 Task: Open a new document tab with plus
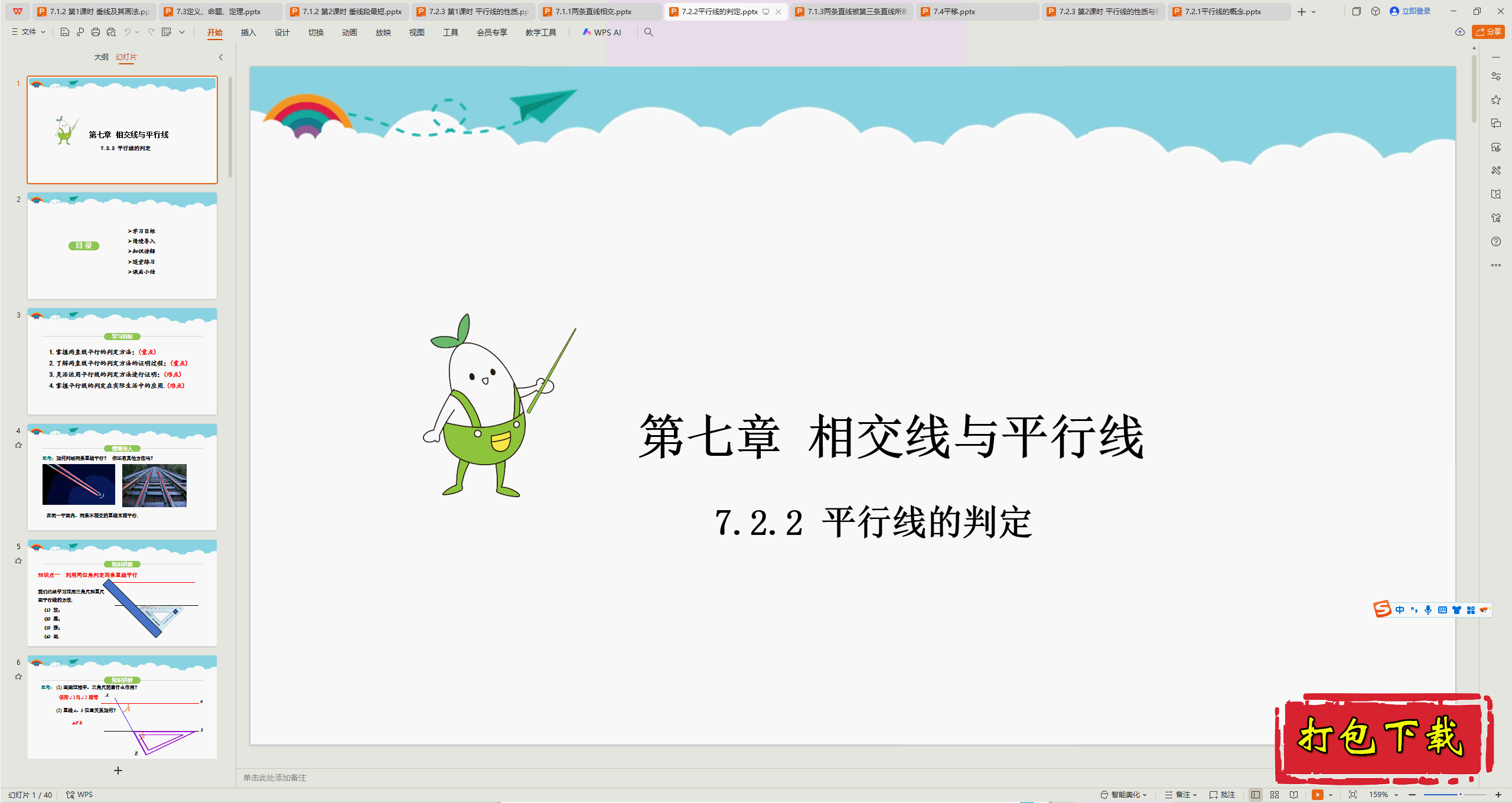click(x=1302, y=12)
